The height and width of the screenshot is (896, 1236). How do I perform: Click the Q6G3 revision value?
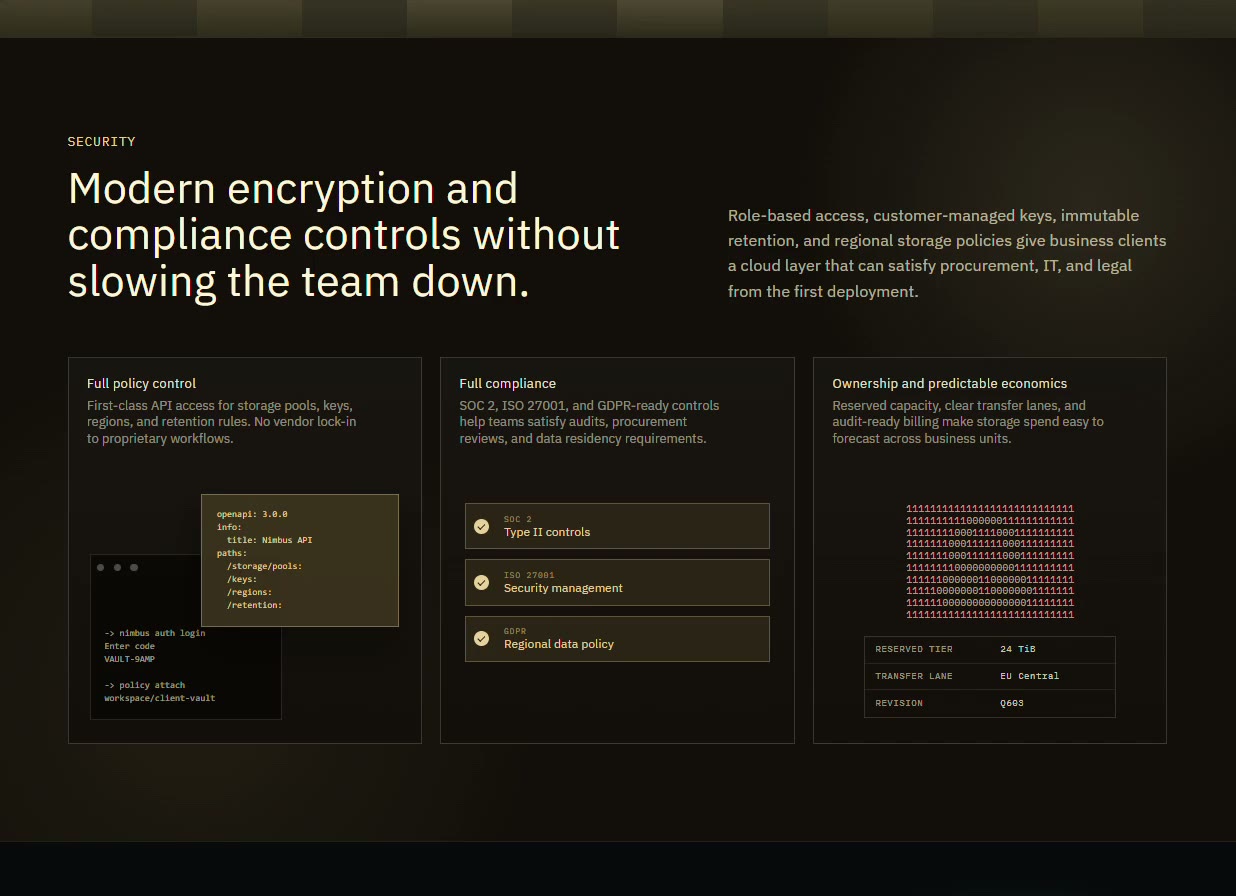point(1012,703)
